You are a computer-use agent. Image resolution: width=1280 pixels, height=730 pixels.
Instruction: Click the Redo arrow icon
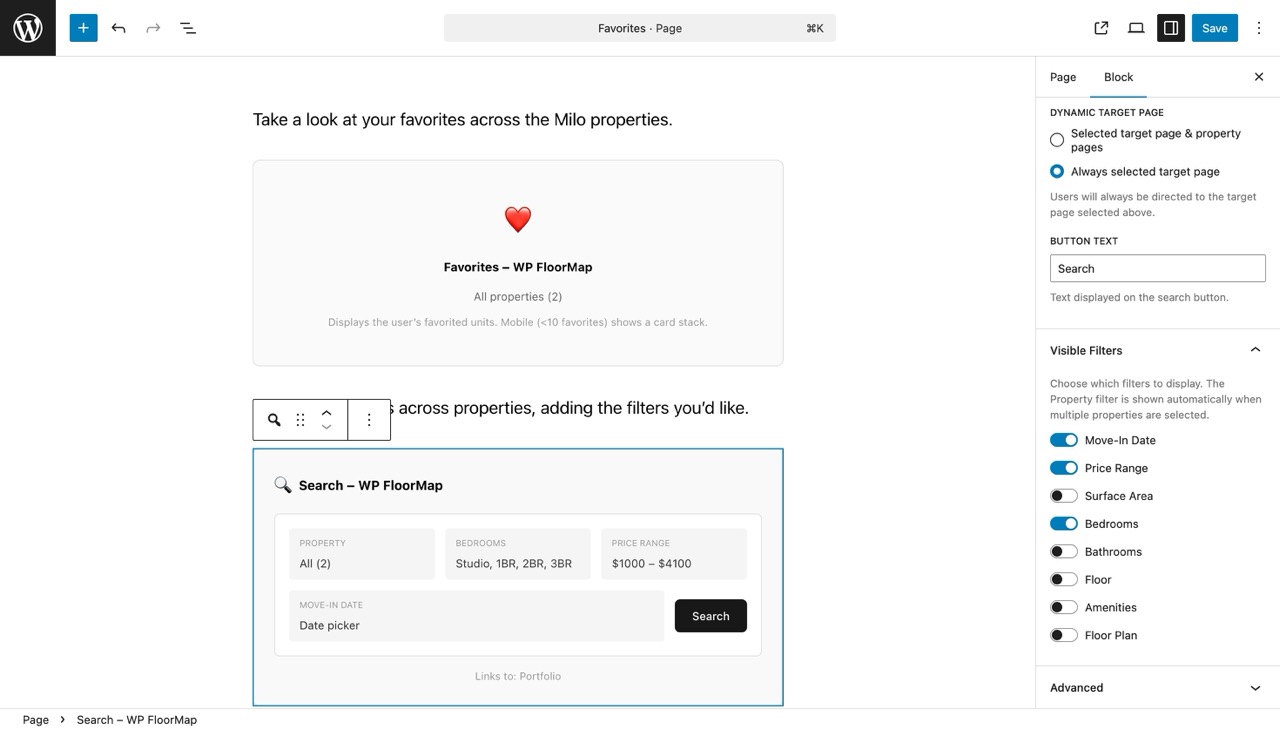tap(152, 27)
